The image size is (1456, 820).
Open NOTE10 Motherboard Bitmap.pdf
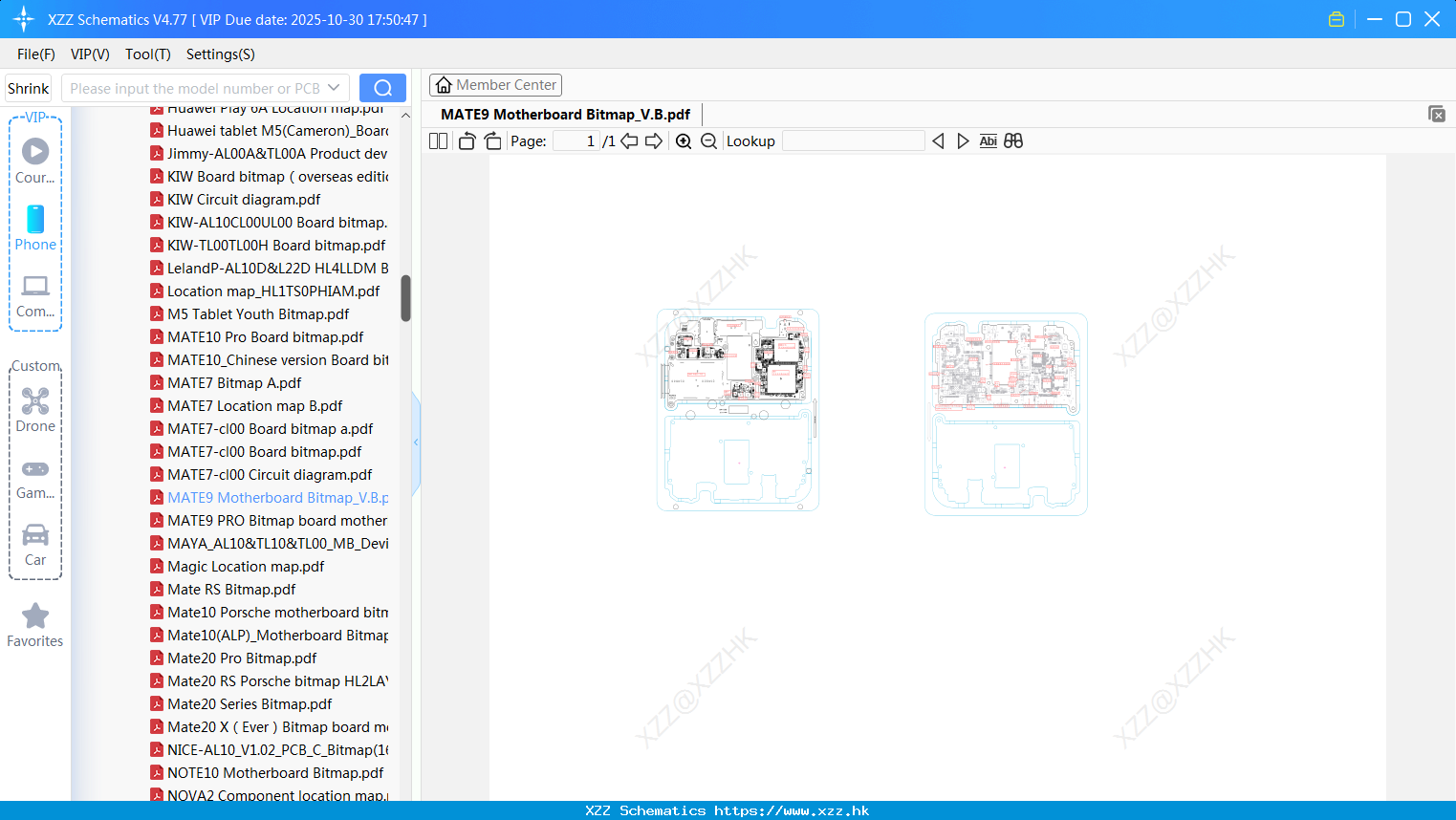tap(275, 773)
